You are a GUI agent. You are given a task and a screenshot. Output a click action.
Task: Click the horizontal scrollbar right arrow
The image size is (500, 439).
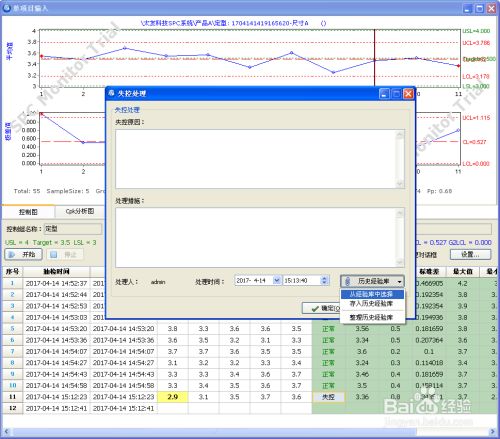coord(493,432)
